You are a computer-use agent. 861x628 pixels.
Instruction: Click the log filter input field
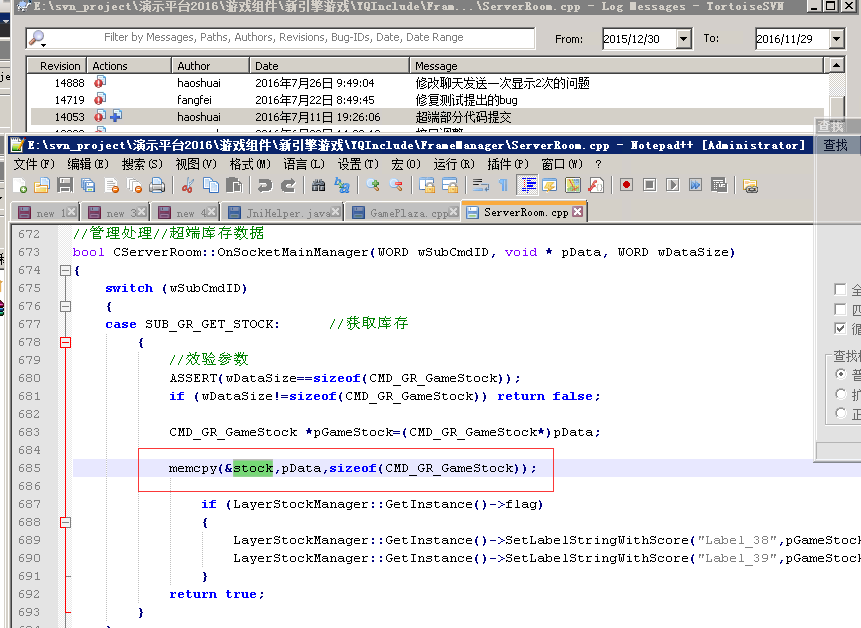point(283,37)
